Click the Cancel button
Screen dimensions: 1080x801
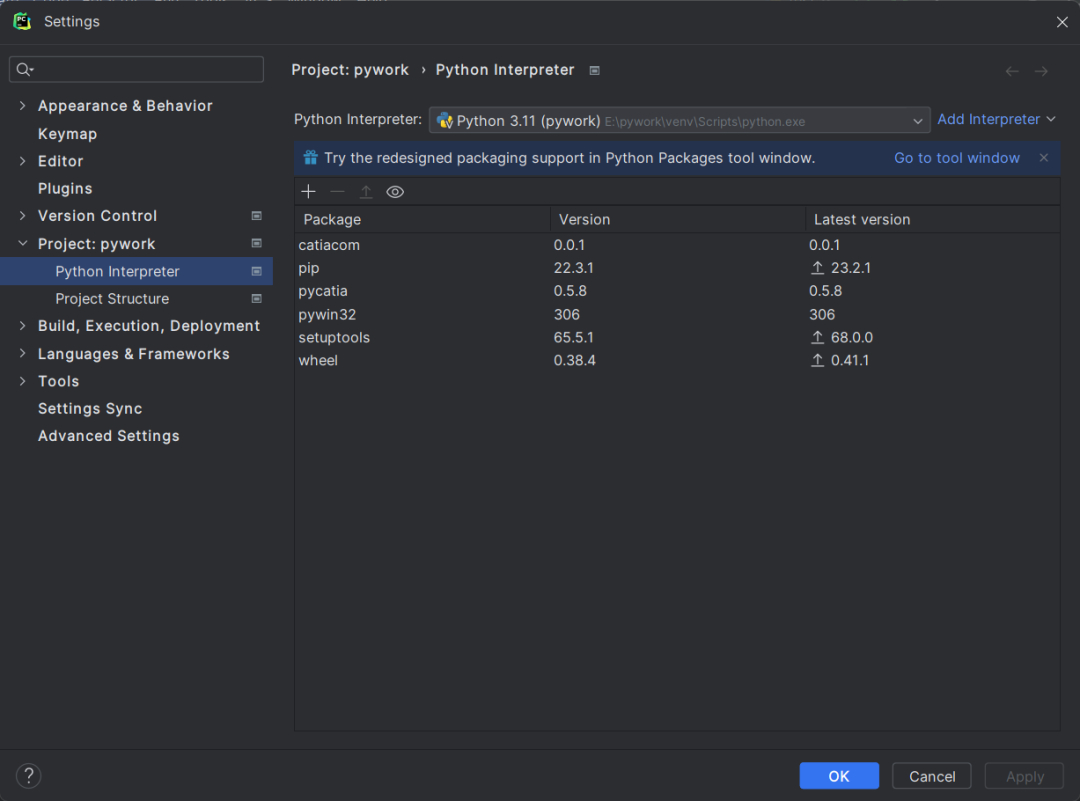[932, 776]
